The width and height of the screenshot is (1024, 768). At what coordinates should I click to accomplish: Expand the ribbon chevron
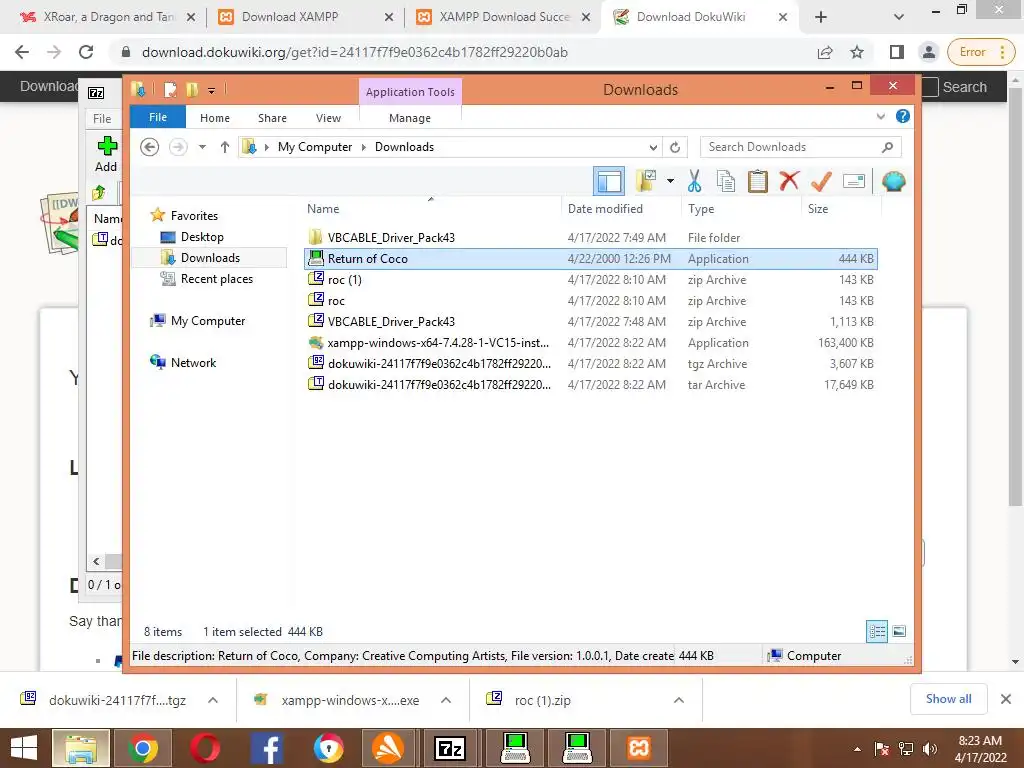(x=880, y=116)
